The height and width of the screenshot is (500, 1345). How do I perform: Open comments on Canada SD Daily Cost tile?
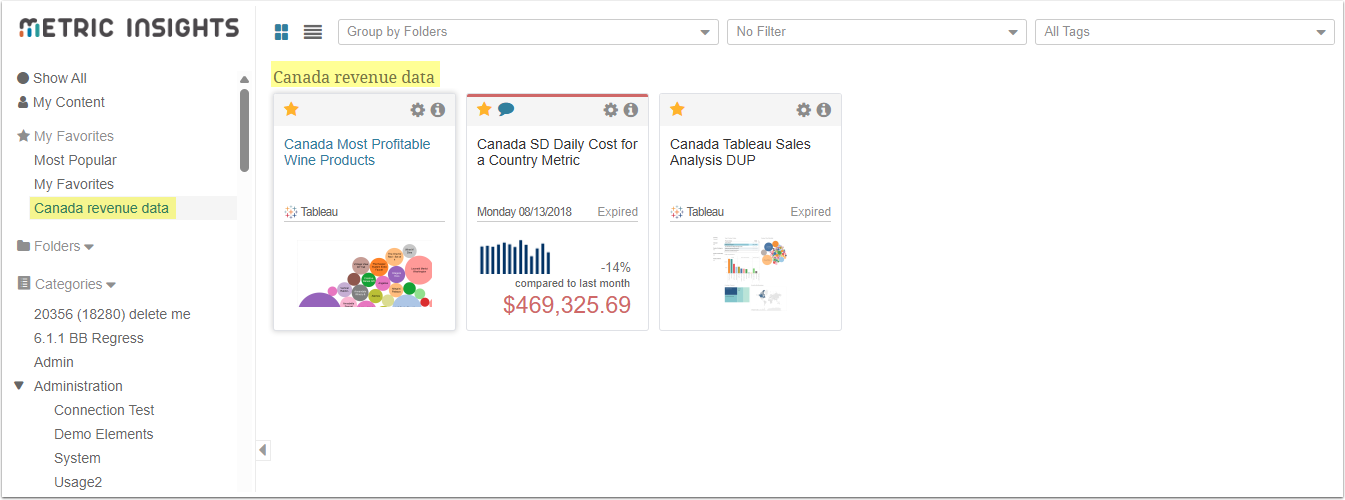(x=506, y=109)
